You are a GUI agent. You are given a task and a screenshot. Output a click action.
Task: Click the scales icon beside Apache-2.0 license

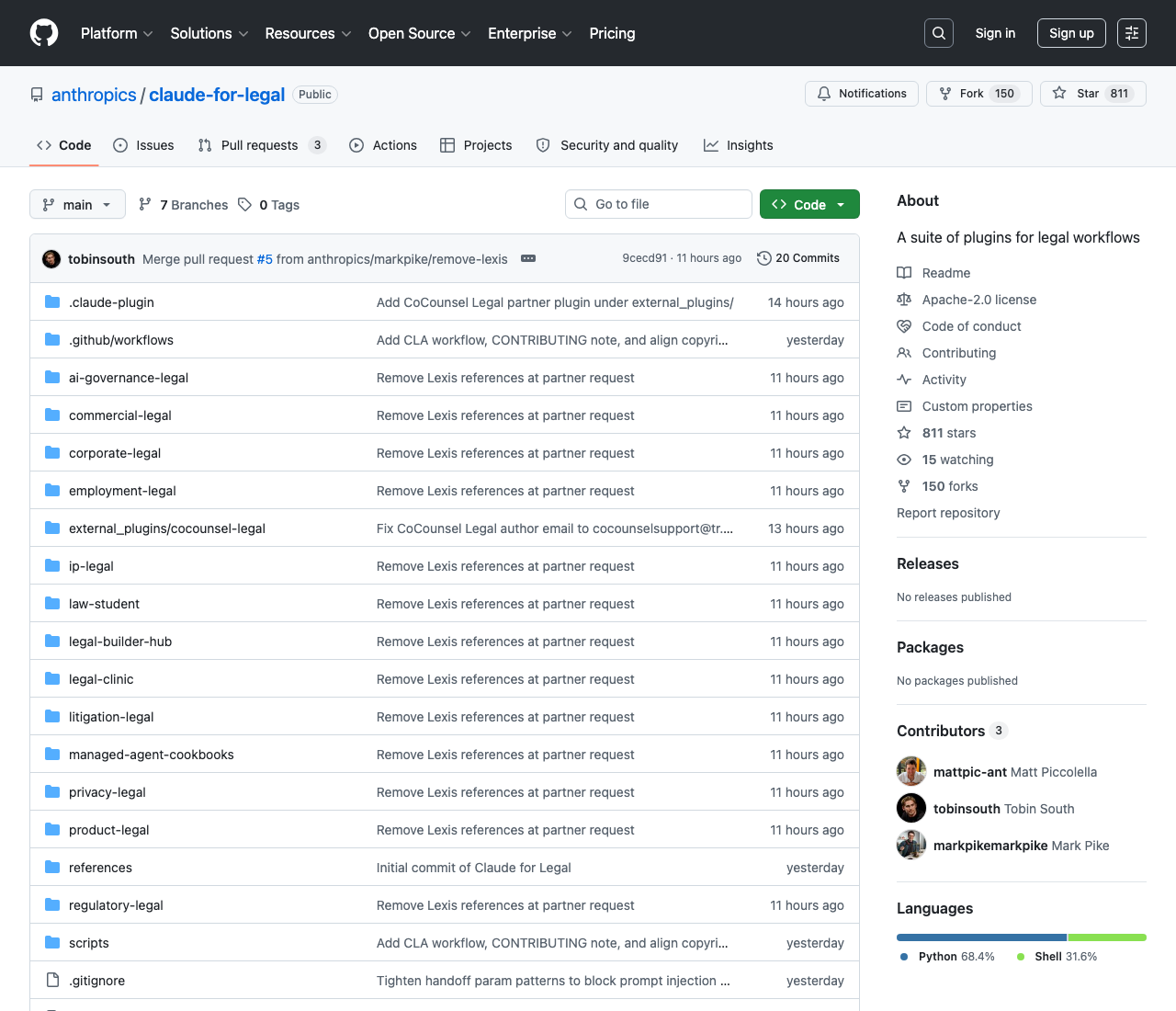click(904, 300)
